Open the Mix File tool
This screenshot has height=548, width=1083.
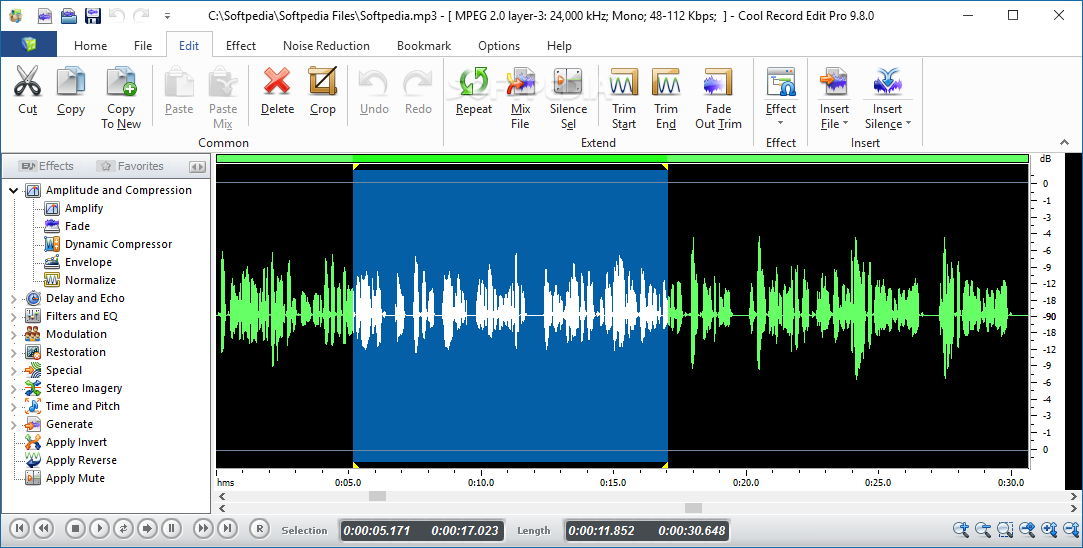point(520,82)
